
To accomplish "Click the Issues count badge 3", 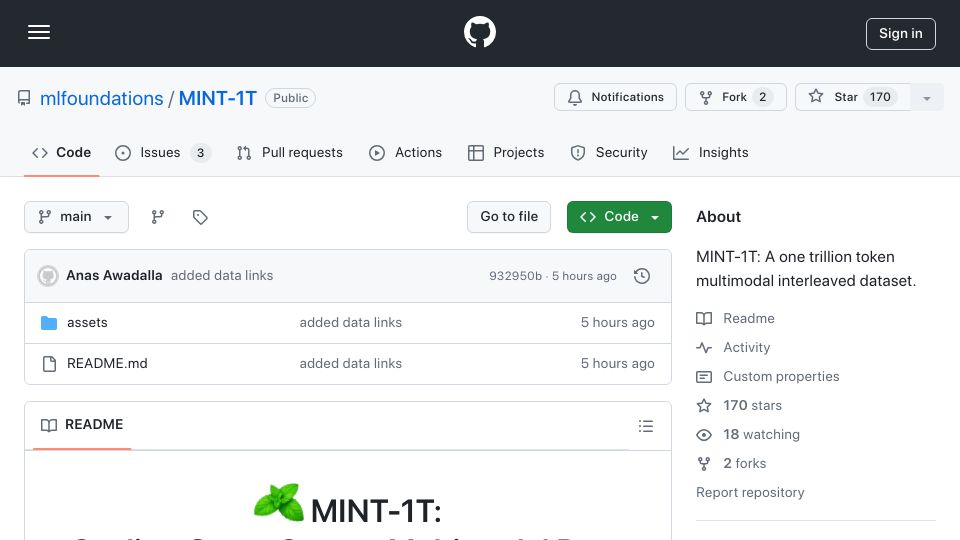I will [200, 152].
